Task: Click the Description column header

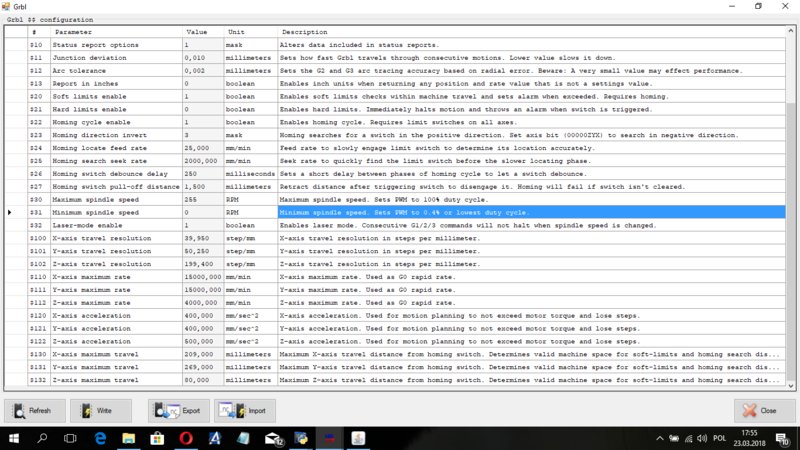Action: click(531, 32)
